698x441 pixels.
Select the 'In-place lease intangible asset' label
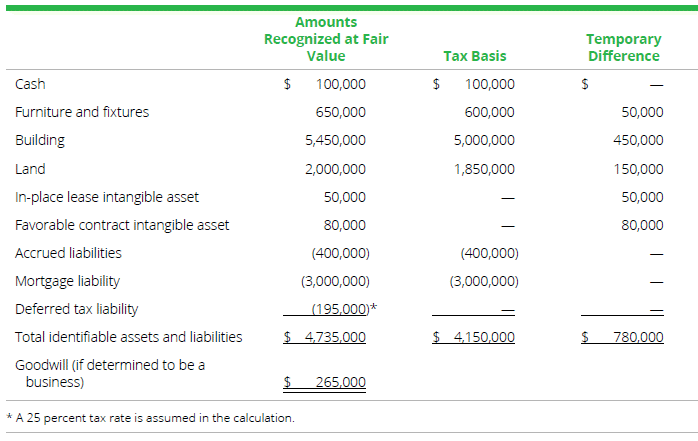coord(107,197)
